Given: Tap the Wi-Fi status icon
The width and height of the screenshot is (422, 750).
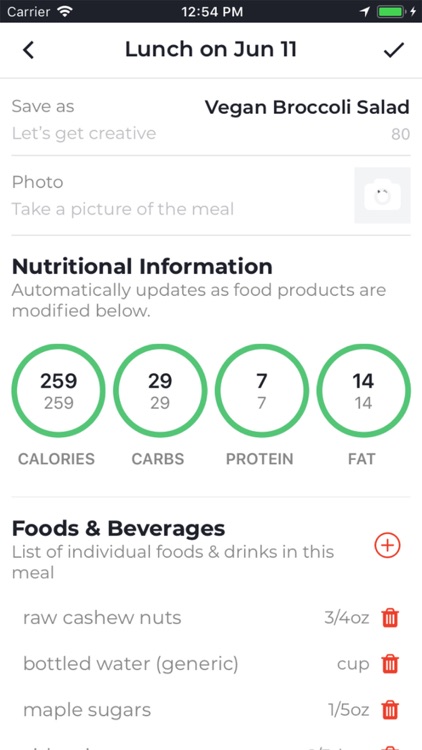Looking at the screenshot, I should (x=64, y=11).
